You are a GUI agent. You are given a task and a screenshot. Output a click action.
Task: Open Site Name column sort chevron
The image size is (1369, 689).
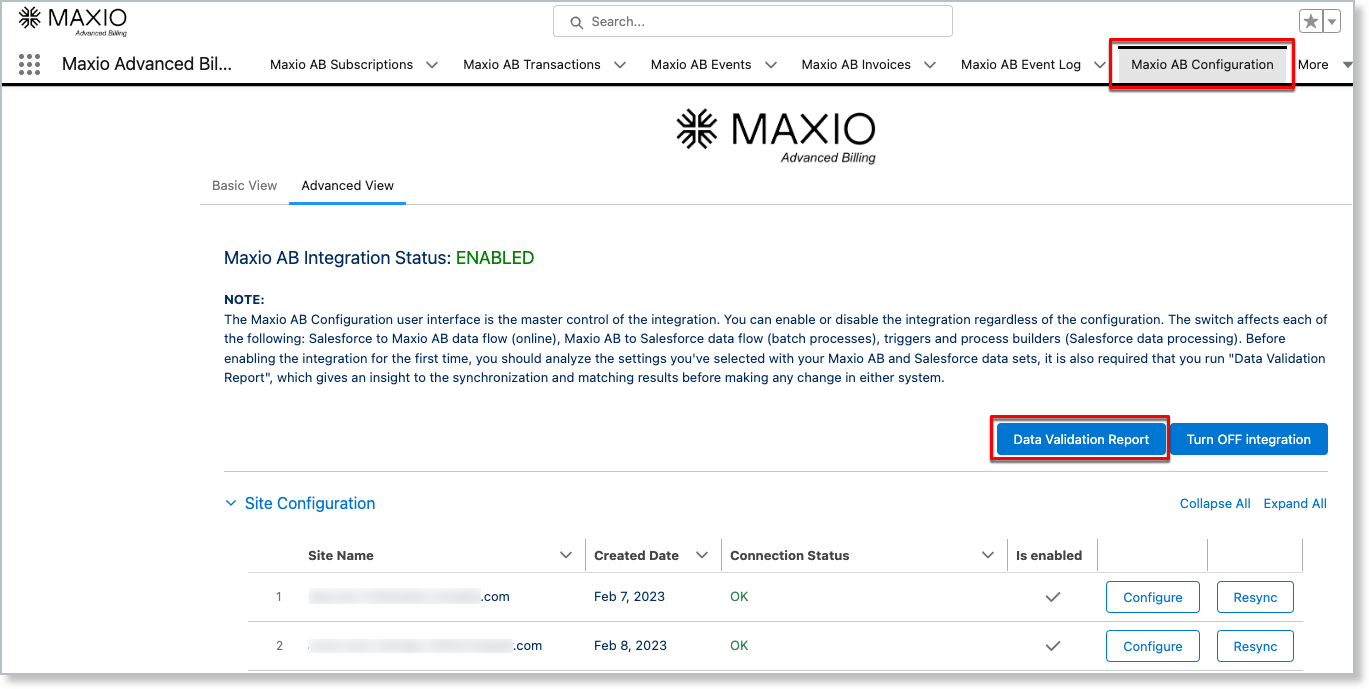[566, 556]
